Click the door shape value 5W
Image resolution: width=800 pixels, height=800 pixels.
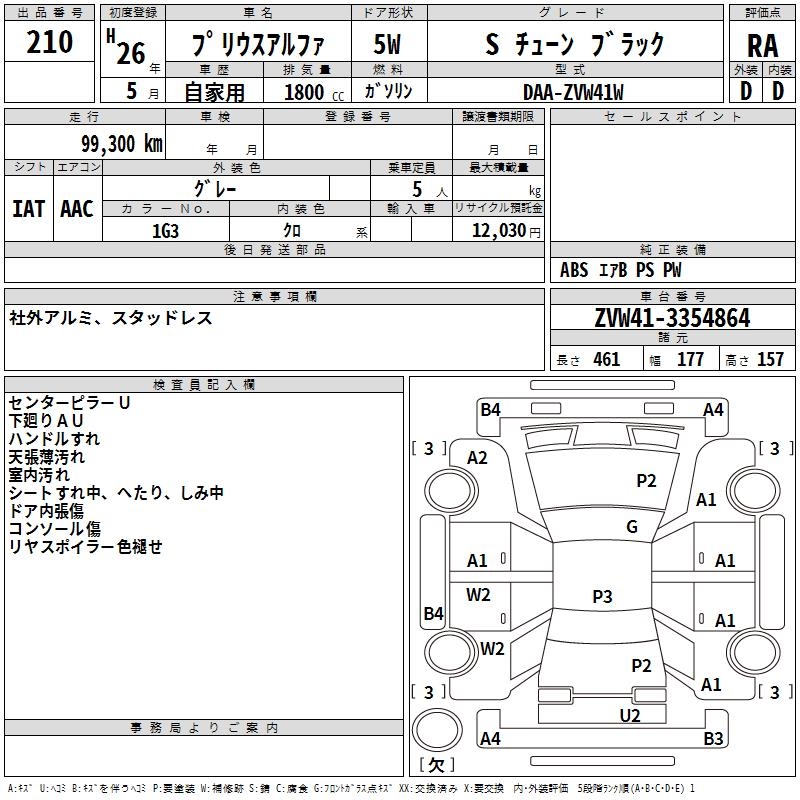387,44
